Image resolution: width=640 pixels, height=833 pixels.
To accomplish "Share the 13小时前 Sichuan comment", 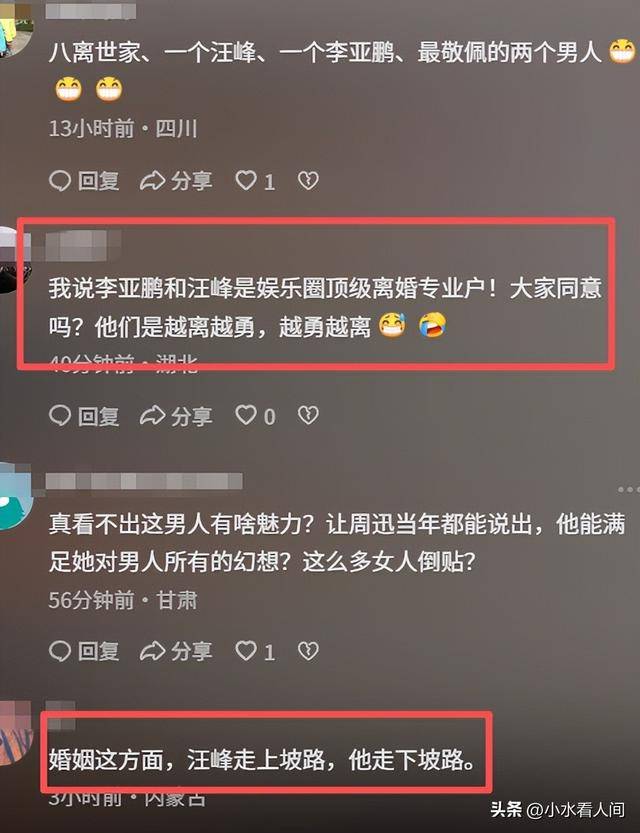I will 176,181.
